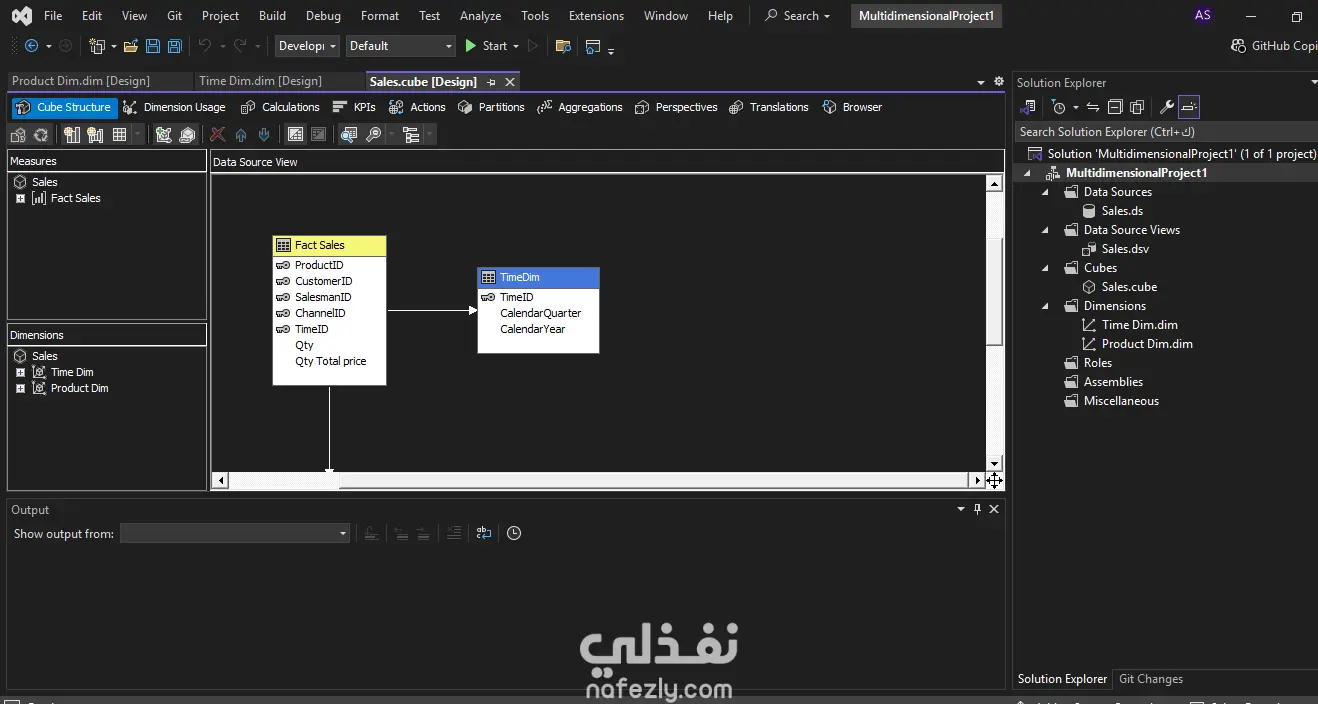Viewport: 1318px width, 704px height.
Task: Click the Undo icon in main toolbar
Action: pos(205,46)
